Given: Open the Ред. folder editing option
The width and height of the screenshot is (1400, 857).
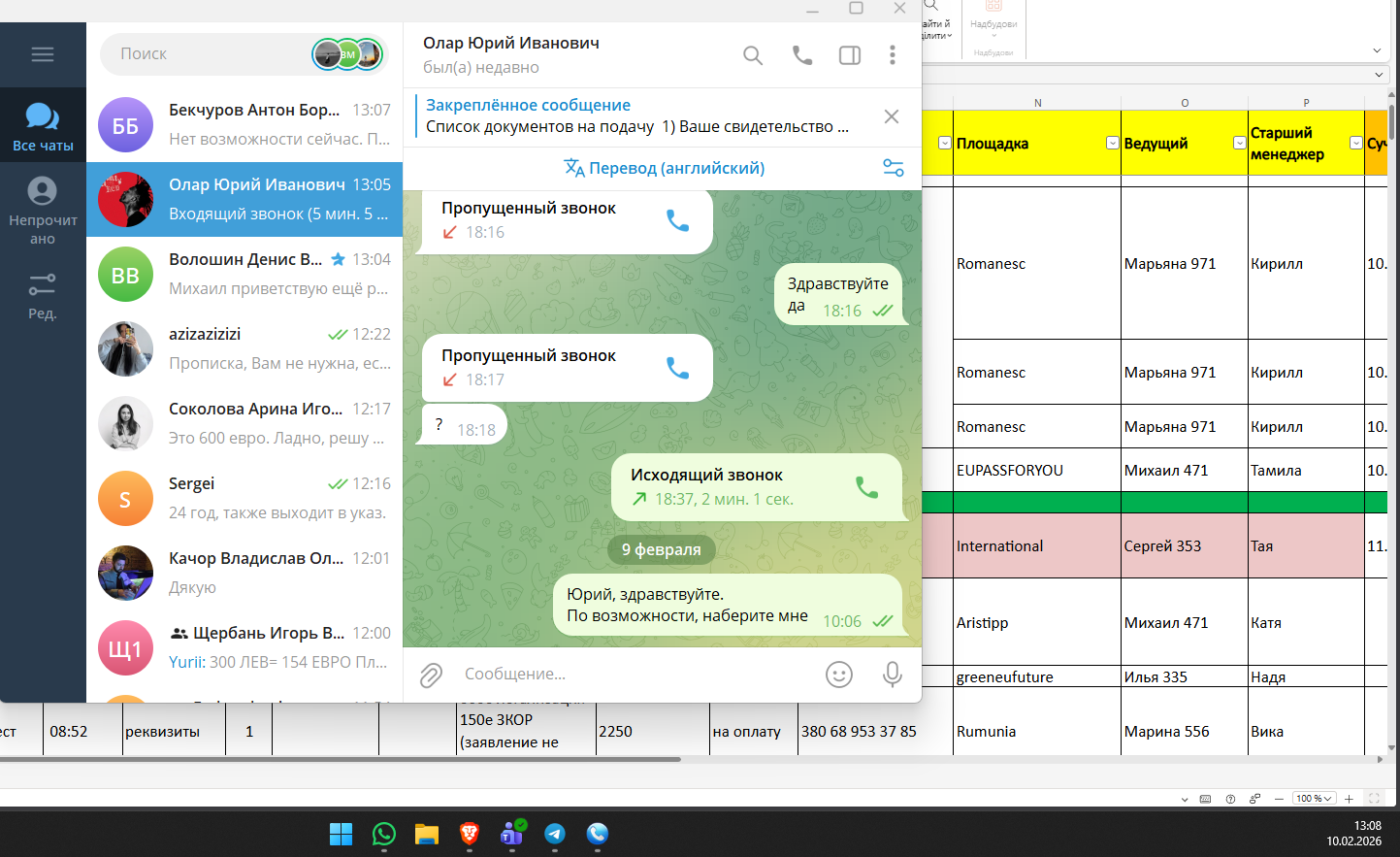Looking at the screenshot, I should click(x=43, y=295).
